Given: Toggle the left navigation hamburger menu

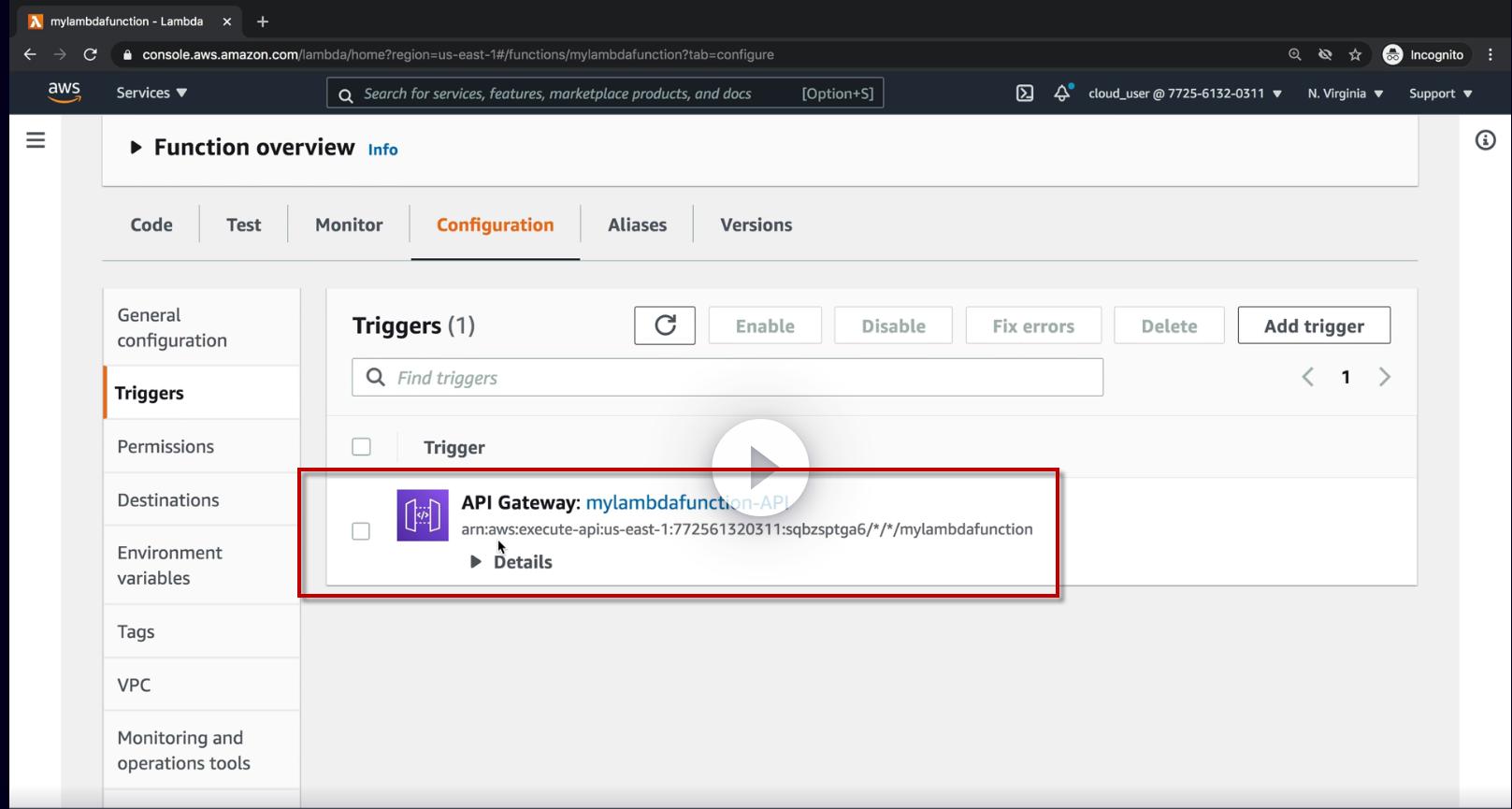Looking at the screenshot, I should [x=36, y=140].
